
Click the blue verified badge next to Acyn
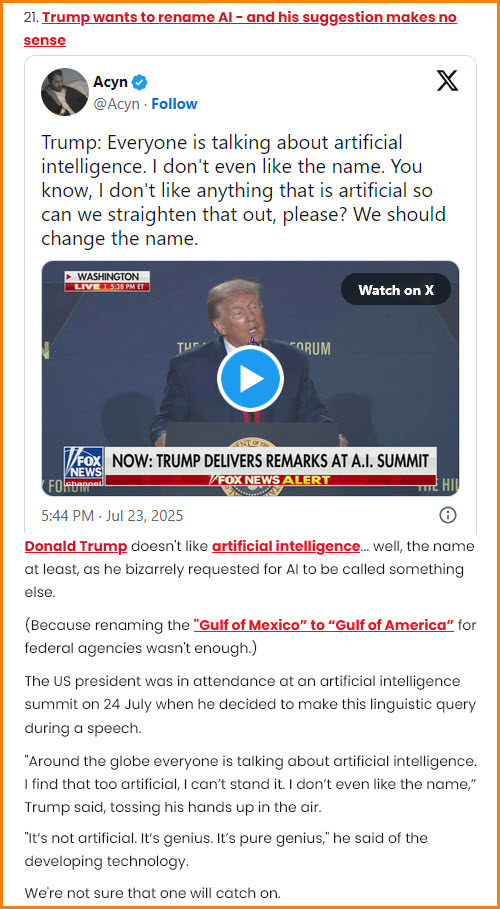140,82
